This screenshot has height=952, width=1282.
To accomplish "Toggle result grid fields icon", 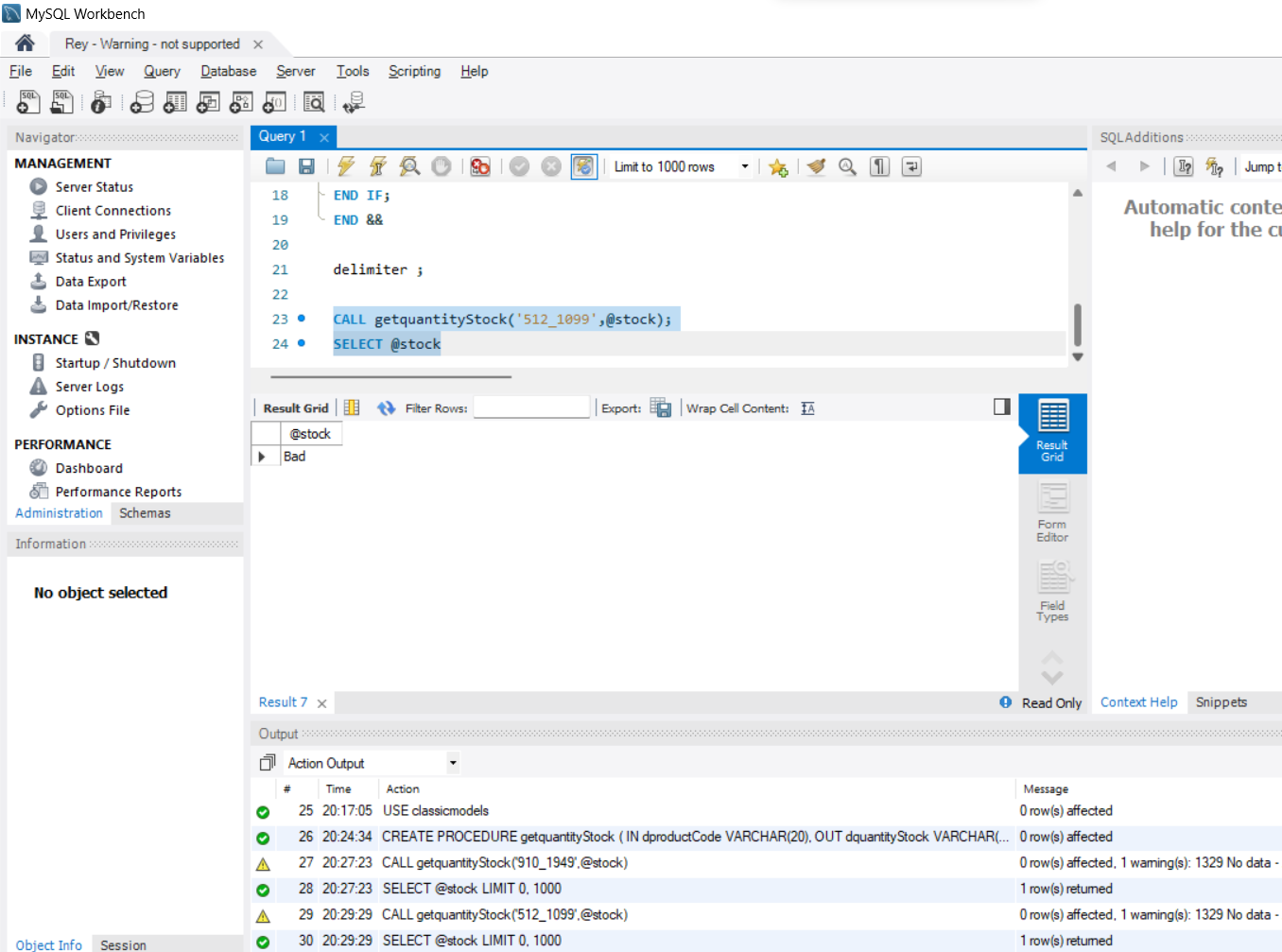I will point(352,407).
